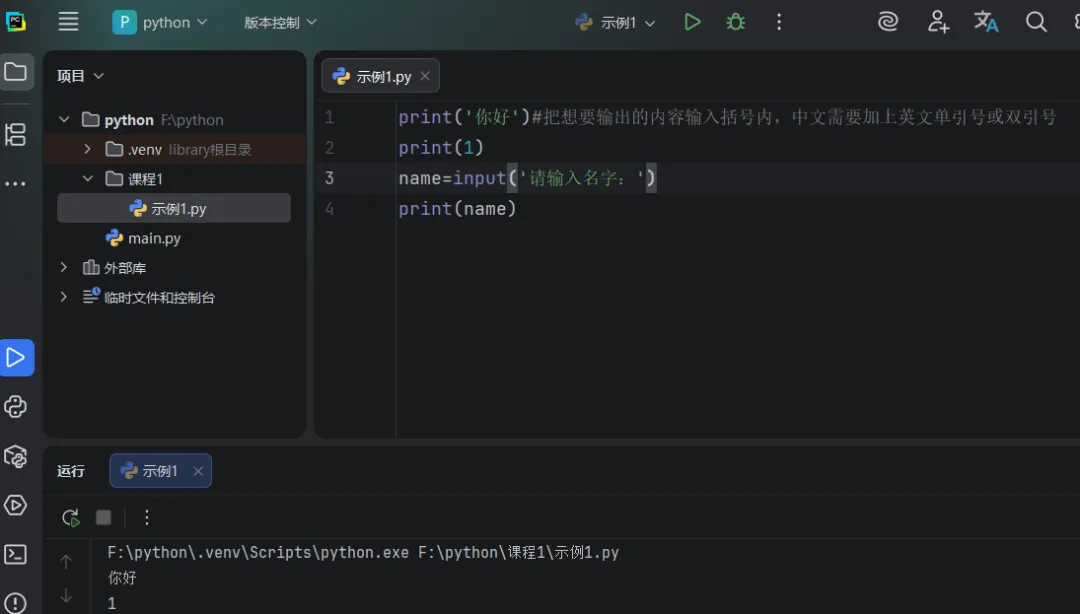Expand the 外部库 node
Viewport: 1080px width, 614px height.
[x=63, y=267]
